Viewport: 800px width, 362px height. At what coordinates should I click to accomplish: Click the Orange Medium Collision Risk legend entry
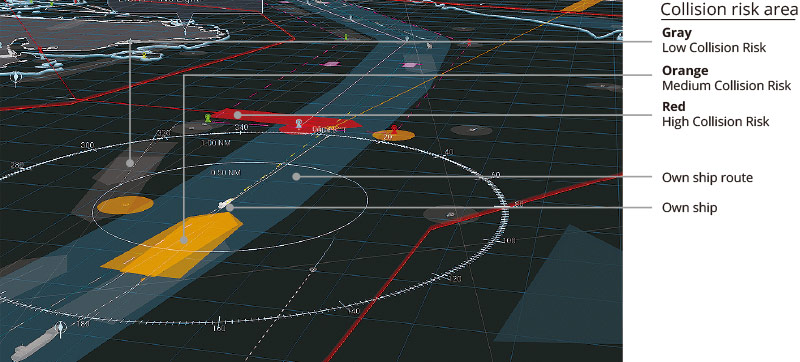point(727,78)
